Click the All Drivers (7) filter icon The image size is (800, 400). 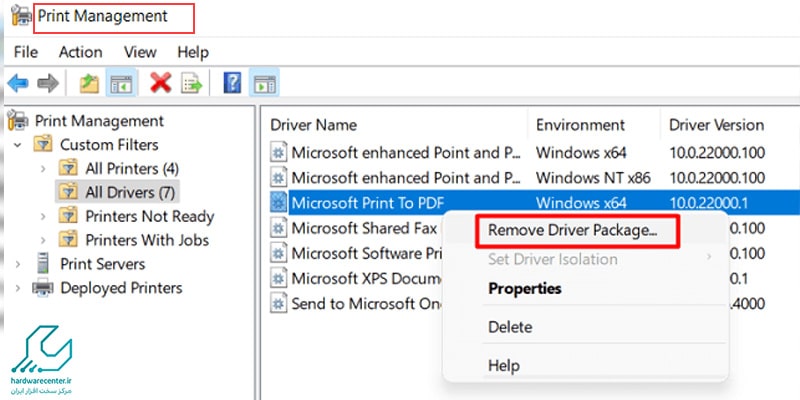click(68, 192)
